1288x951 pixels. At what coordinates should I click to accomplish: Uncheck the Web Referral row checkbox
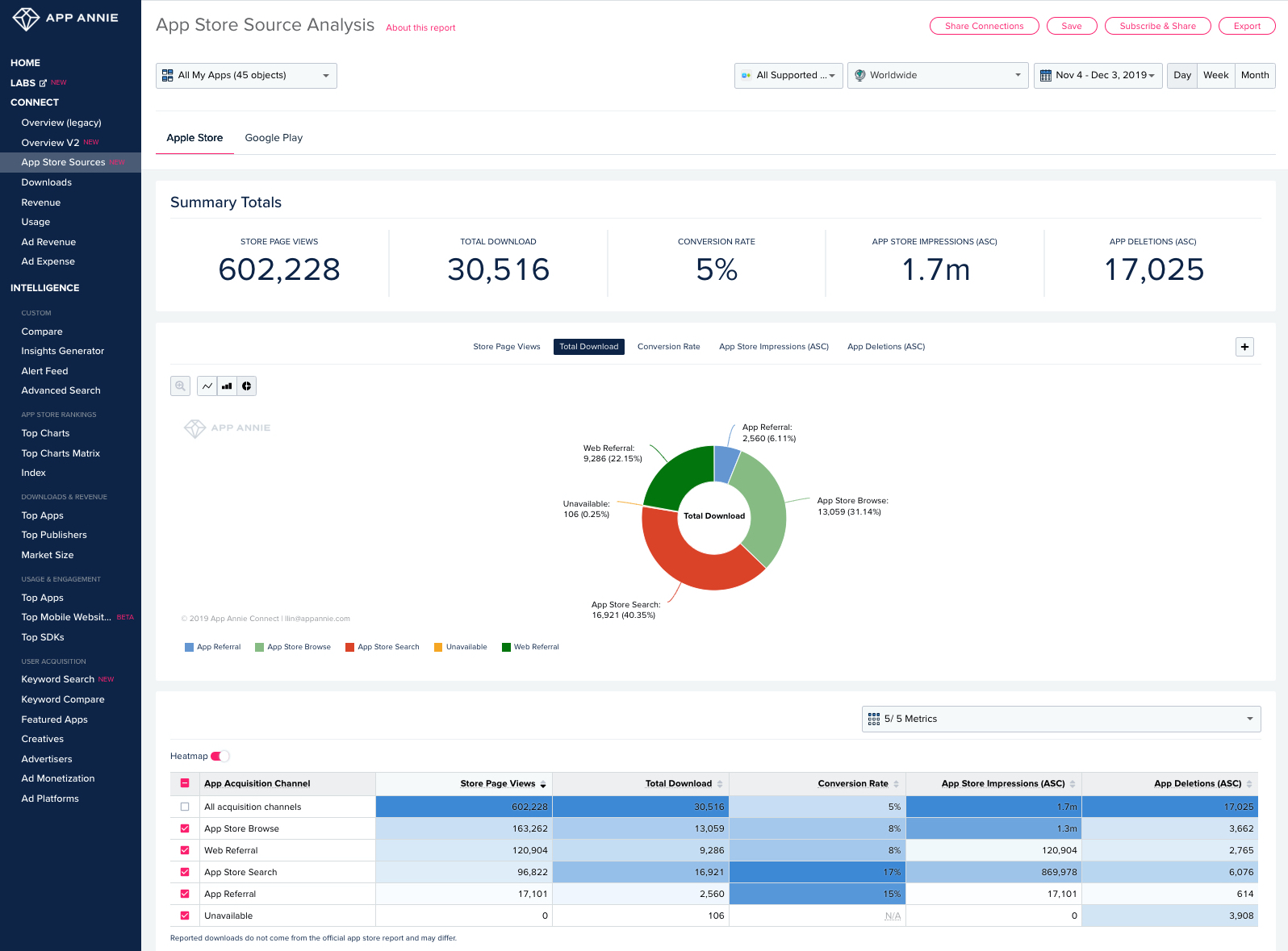point(185,850)
